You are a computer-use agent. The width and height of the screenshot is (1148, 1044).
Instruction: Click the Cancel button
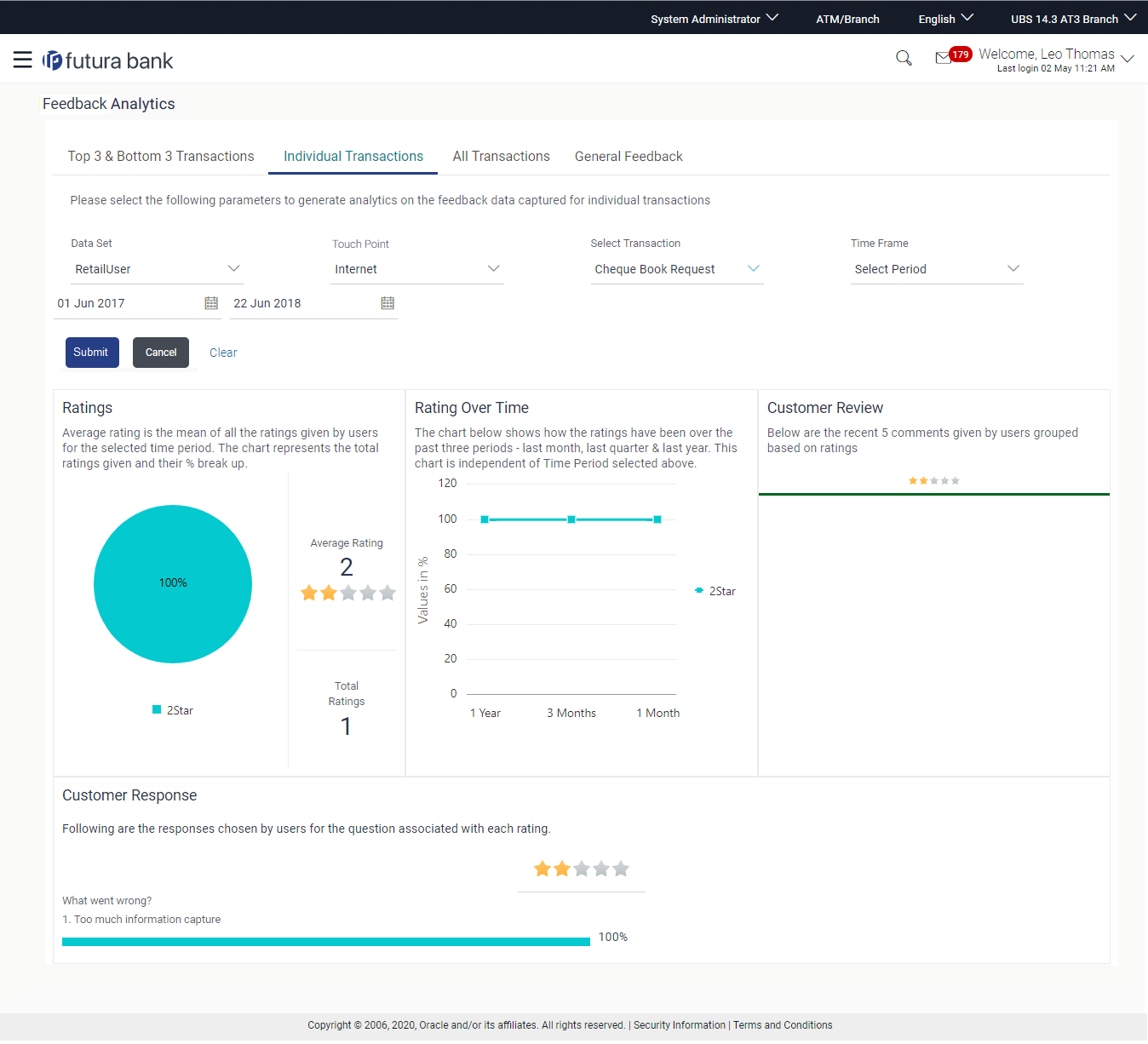[x=161, y=353]
